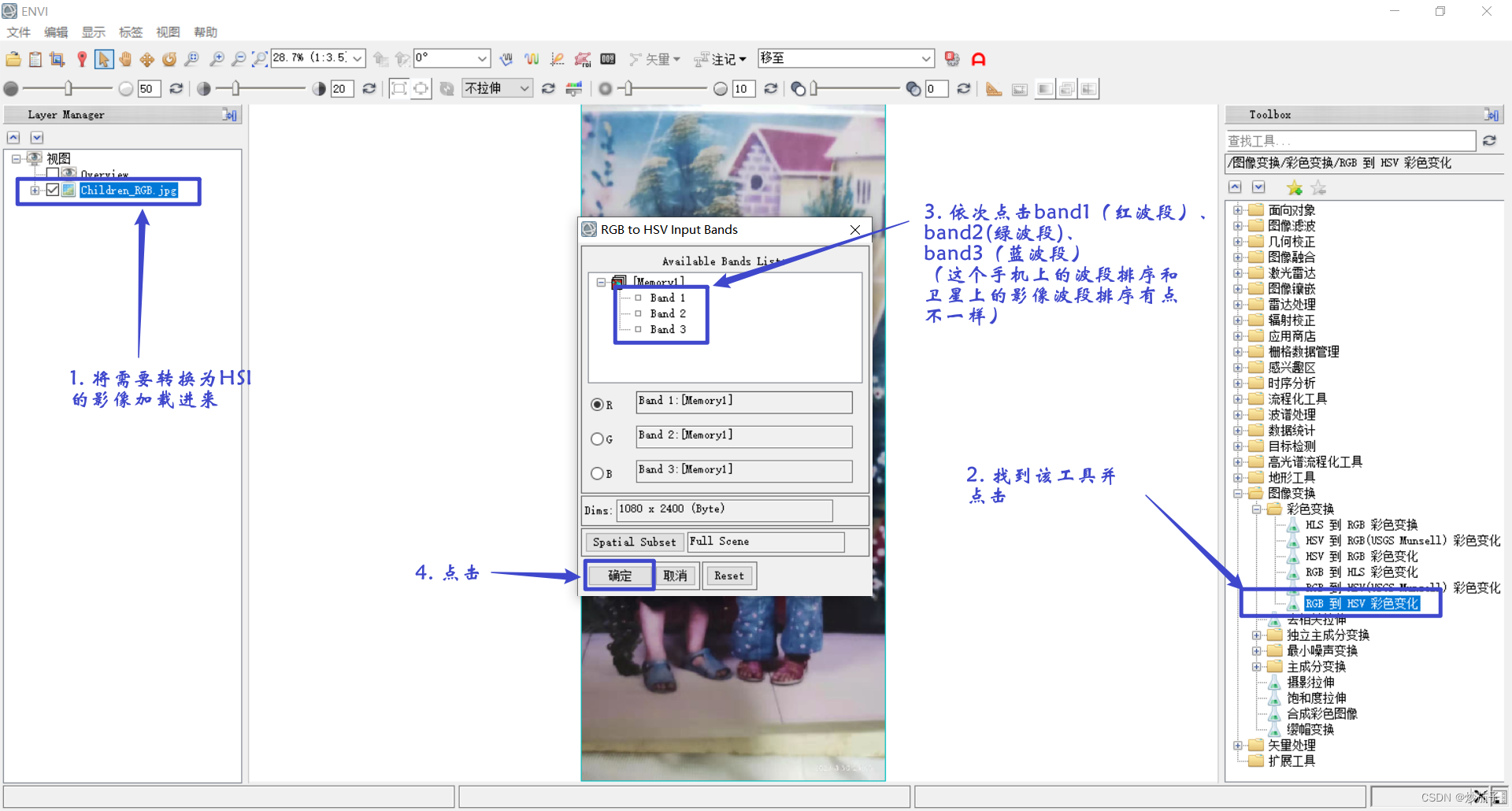Detach the Layer Manager panel with pin icon
This screenshot has height=811, width=1512.
click(229, 115)
